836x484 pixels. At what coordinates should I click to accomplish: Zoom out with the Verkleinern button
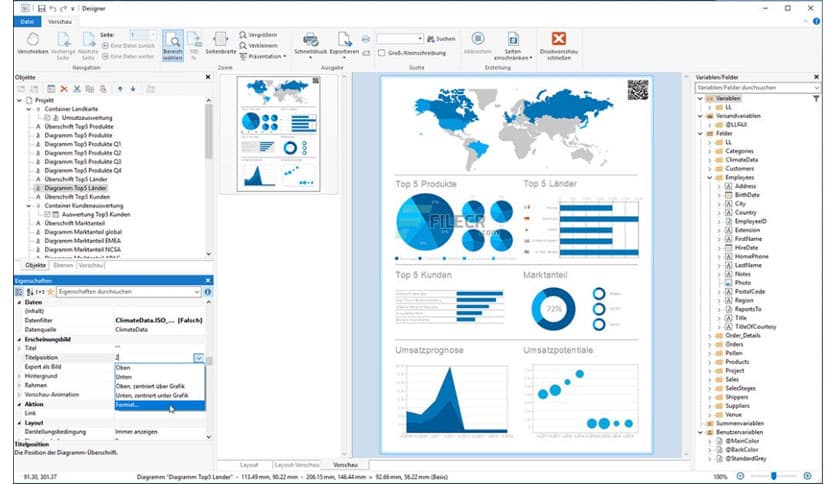pos(259,45)
